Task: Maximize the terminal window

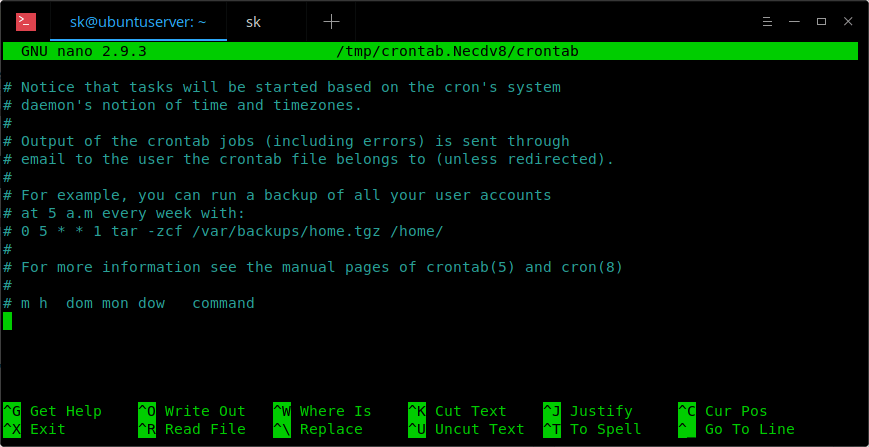Action: (x=821, y=22)
